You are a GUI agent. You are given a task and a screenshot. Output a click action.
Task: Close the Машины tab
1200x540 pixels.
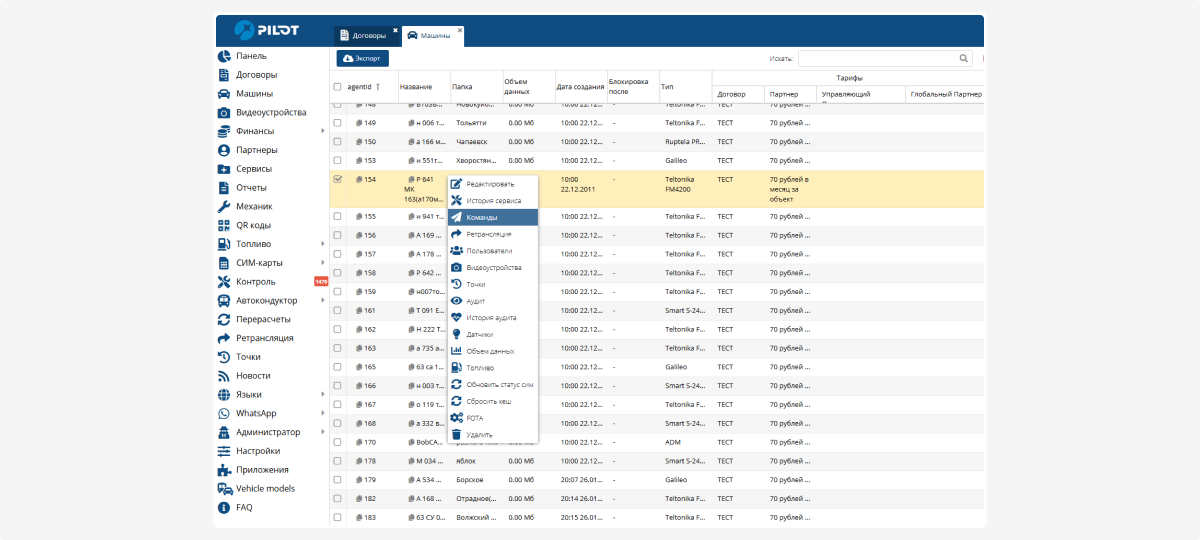click(460, 30)
